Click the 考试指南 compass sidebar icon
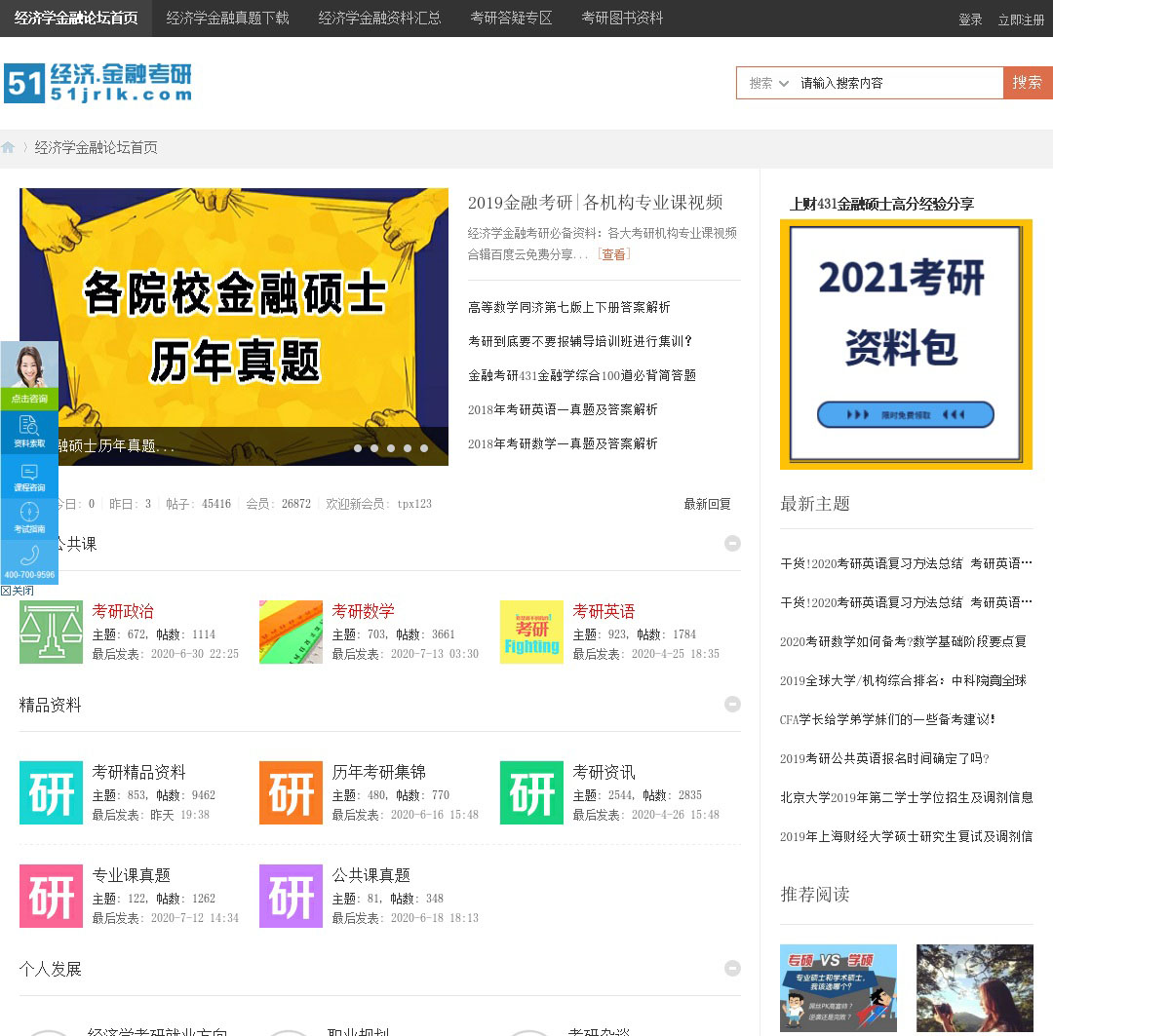1170x1036 pixels. click(x=29, y=518)
